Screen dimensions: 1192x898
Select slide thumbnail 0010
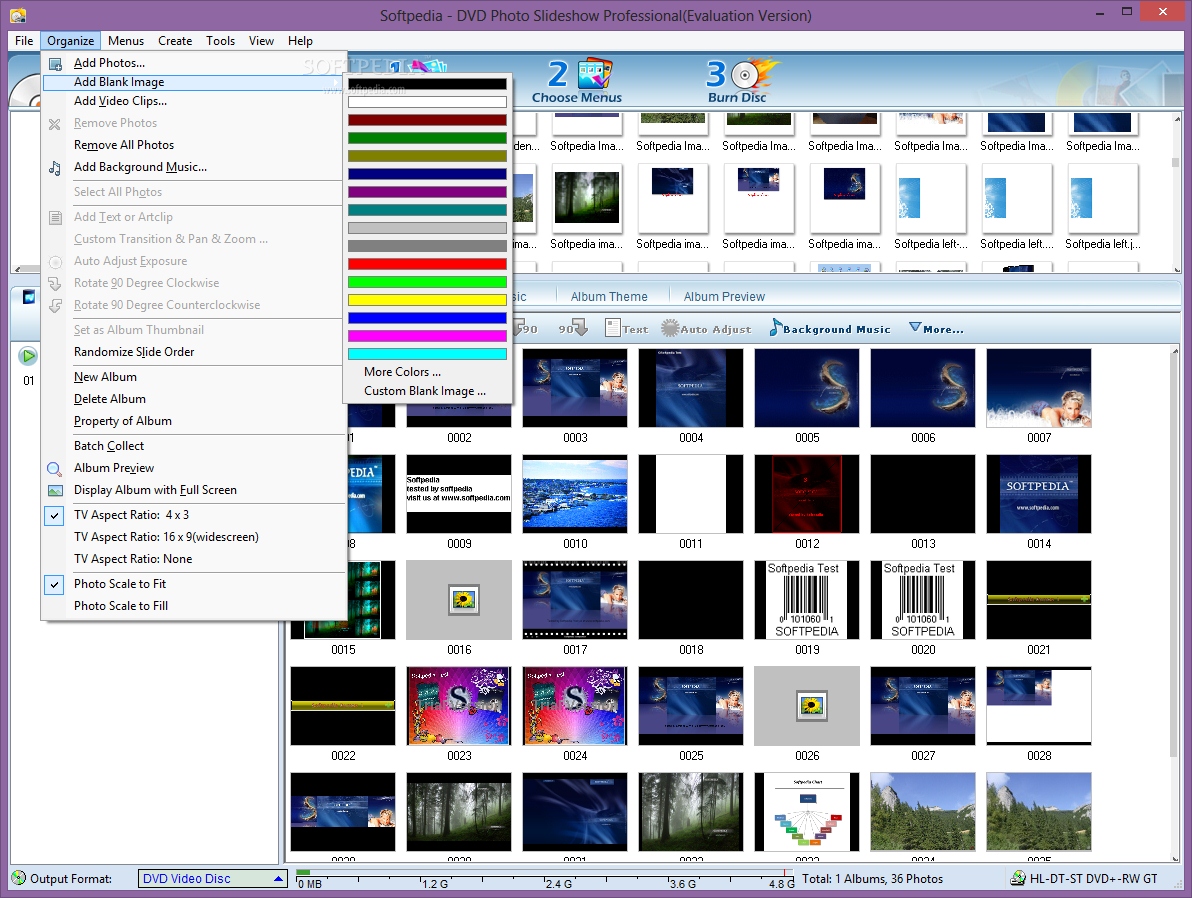(575, 494)
